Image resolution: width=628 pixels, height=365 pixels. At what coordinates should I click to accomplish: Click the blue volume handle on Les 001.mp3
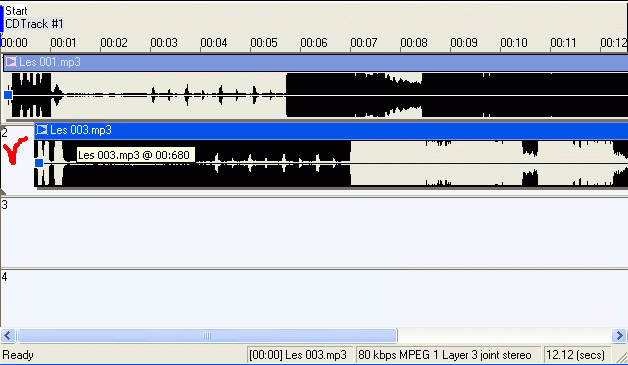pos(8,95)
